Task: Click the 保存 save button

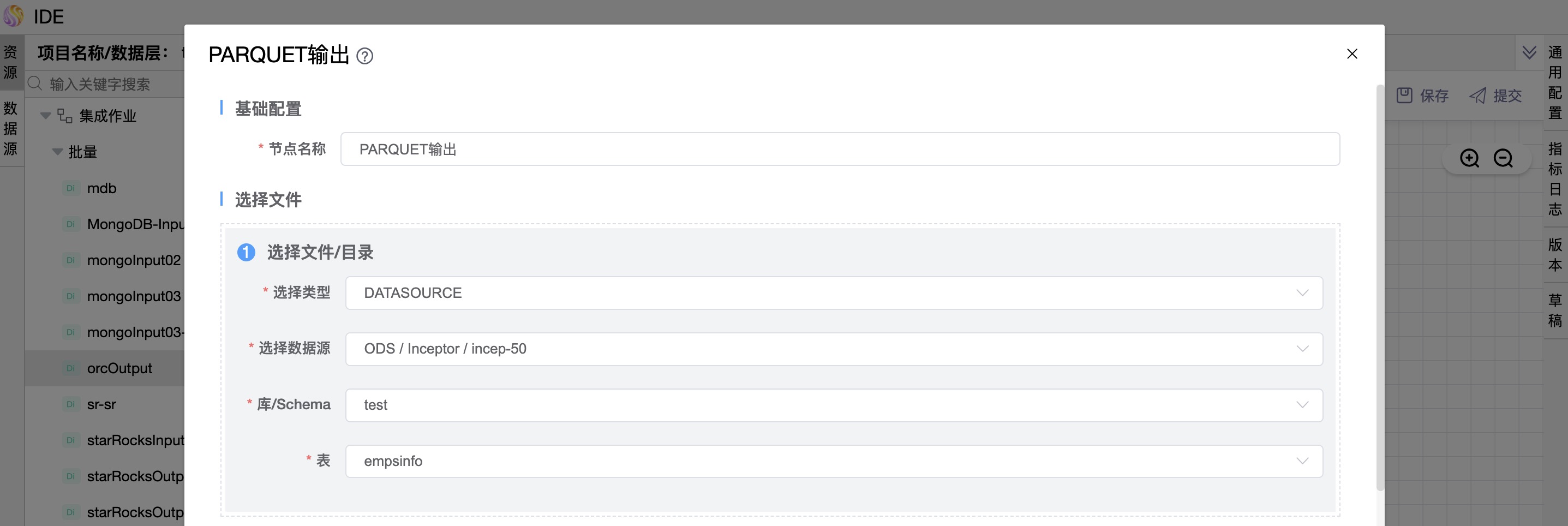Action: point(1422,95)
